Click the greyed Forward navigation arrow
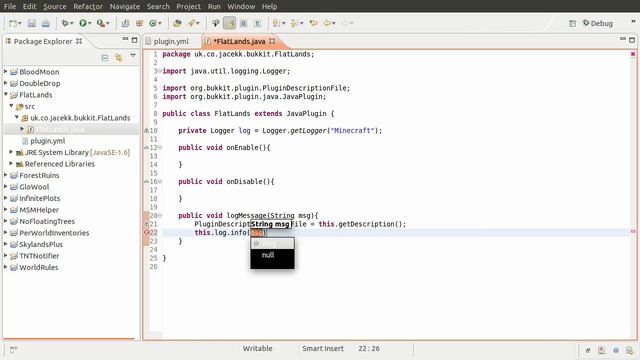Screen dimensions: 640x360 345,23
